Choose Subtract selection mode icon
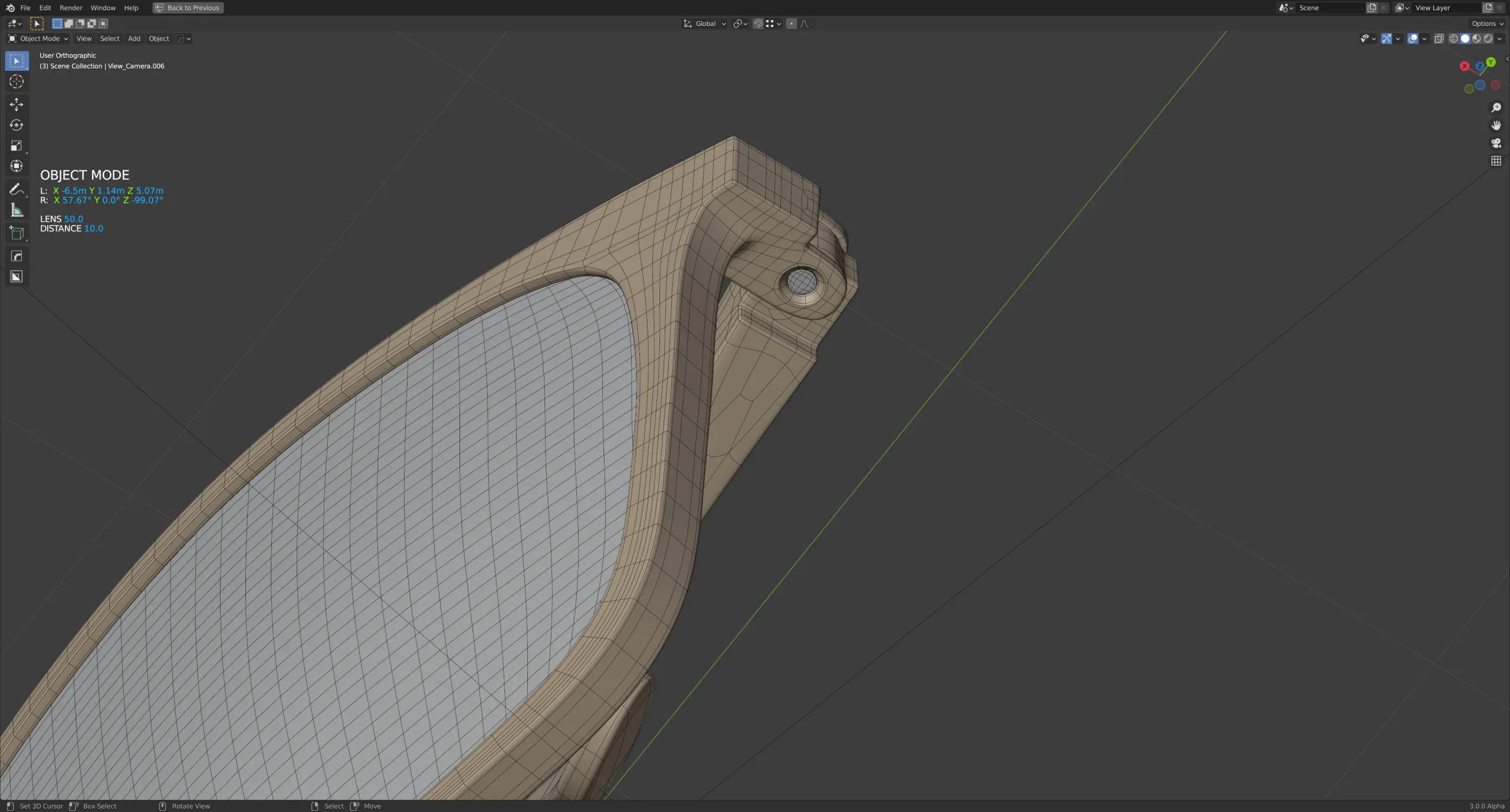1510x812 pixels. pos(80,24)
